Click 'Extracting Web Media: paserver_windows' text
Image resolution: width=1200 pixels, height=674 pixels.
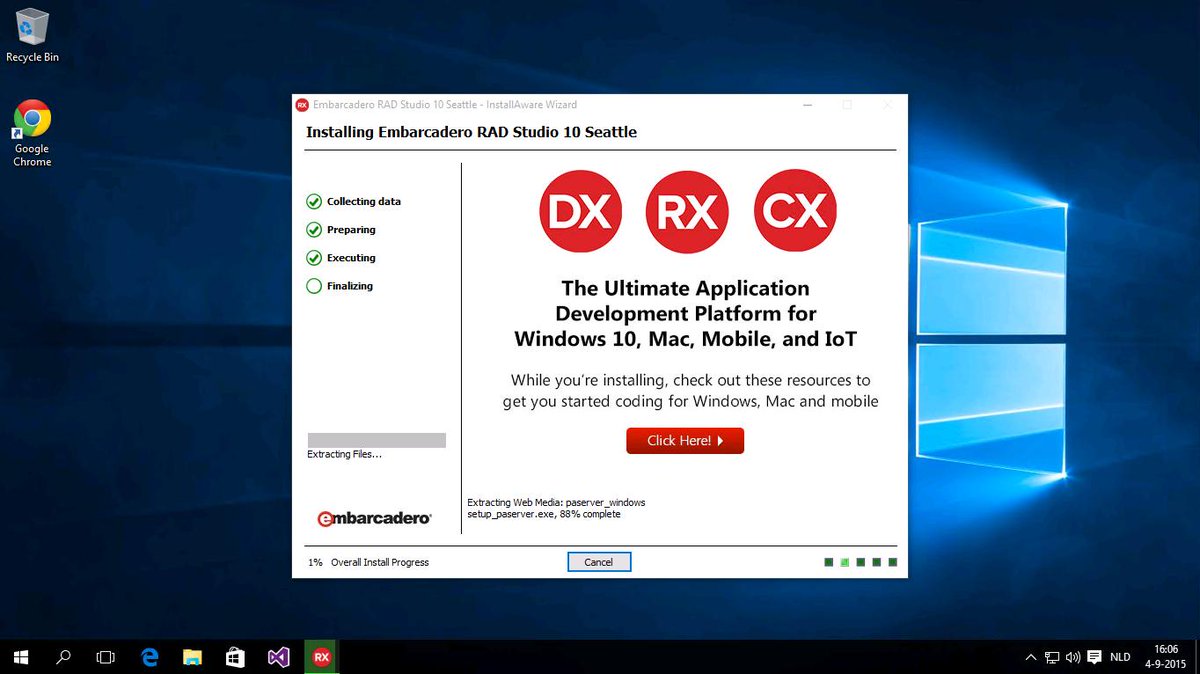pyautogui.click(x=556, y=502)
